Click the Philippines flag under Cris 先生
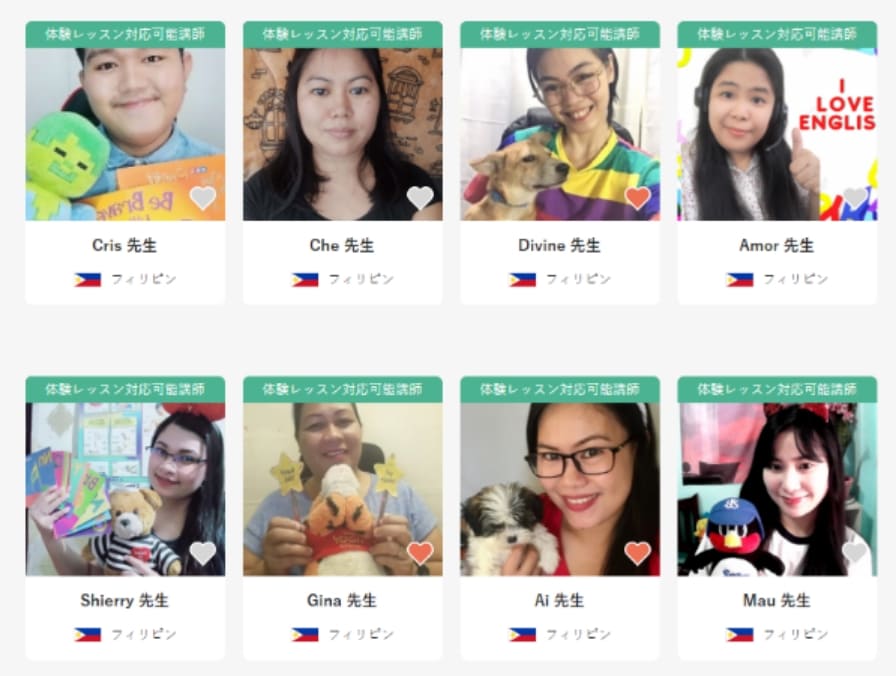The image size is (896, 676). (87, 279)
